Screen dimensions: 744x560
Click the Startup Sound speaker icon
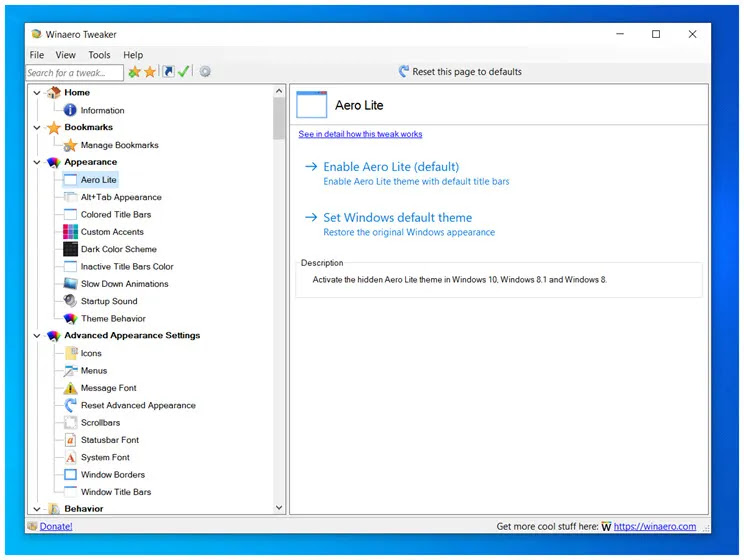70,301
